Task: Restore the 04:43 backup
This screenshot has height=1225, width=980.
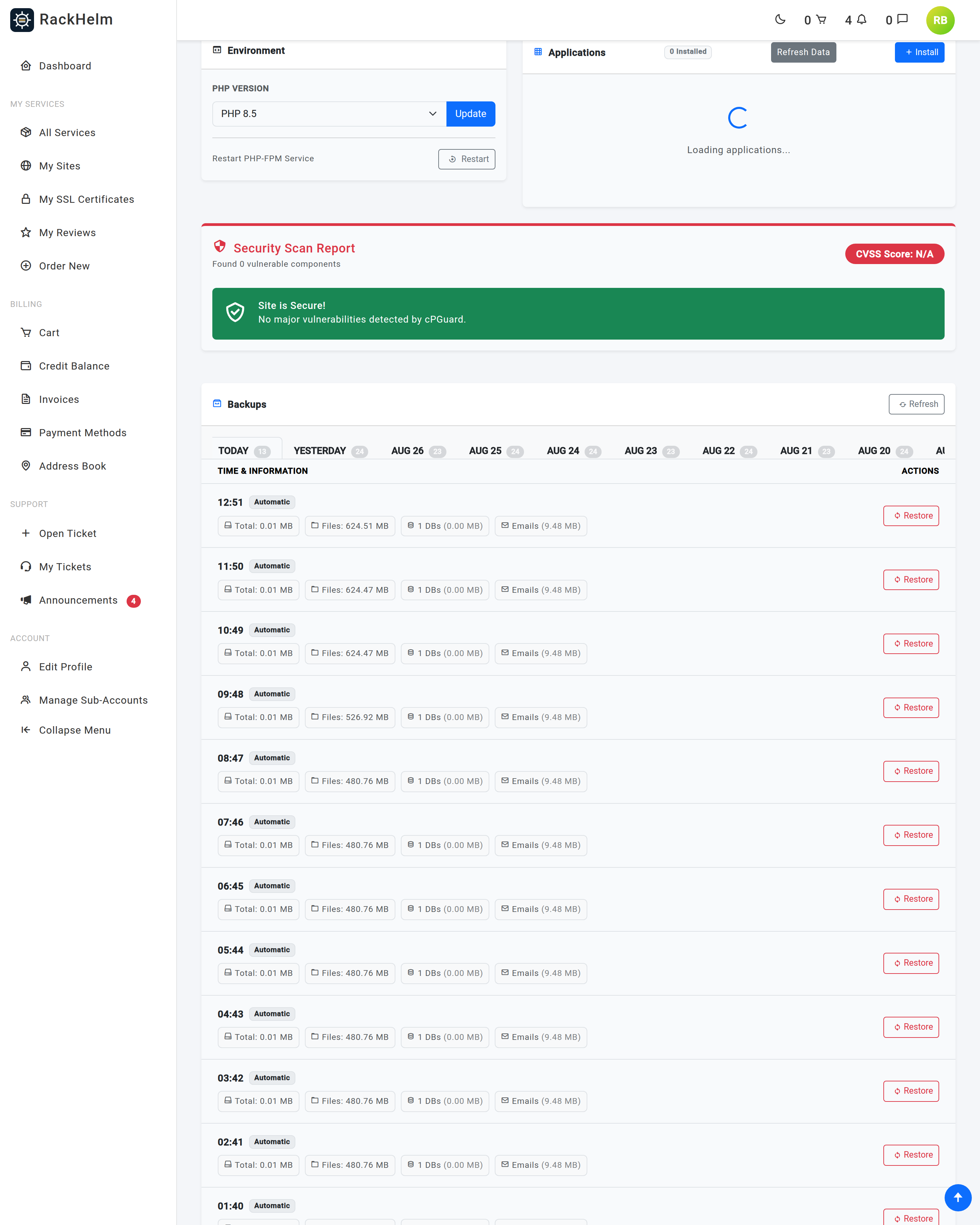Action: coord(911,1027)
